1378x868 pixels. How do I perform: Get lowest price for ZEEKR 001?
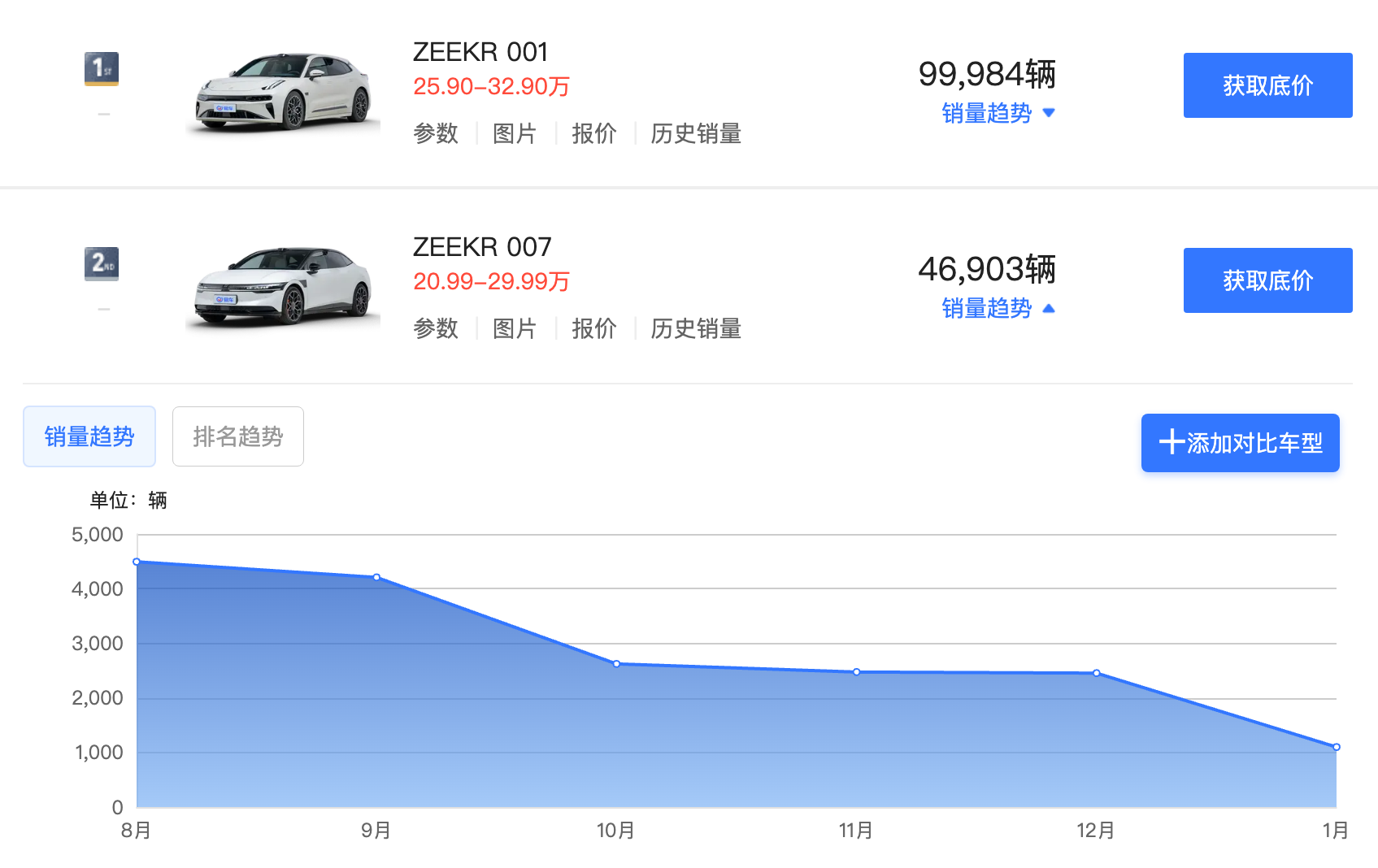[1267, 85]
